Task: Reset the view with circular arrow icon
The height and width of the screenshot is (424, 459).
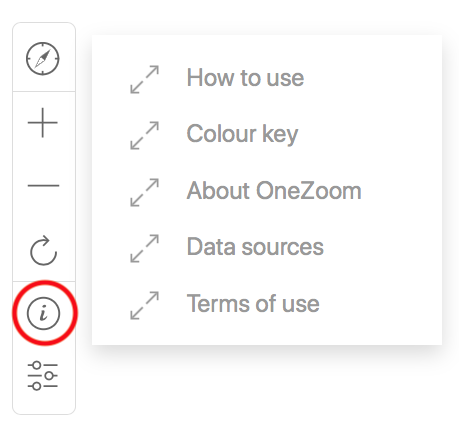Action: [x=43, y=251]
